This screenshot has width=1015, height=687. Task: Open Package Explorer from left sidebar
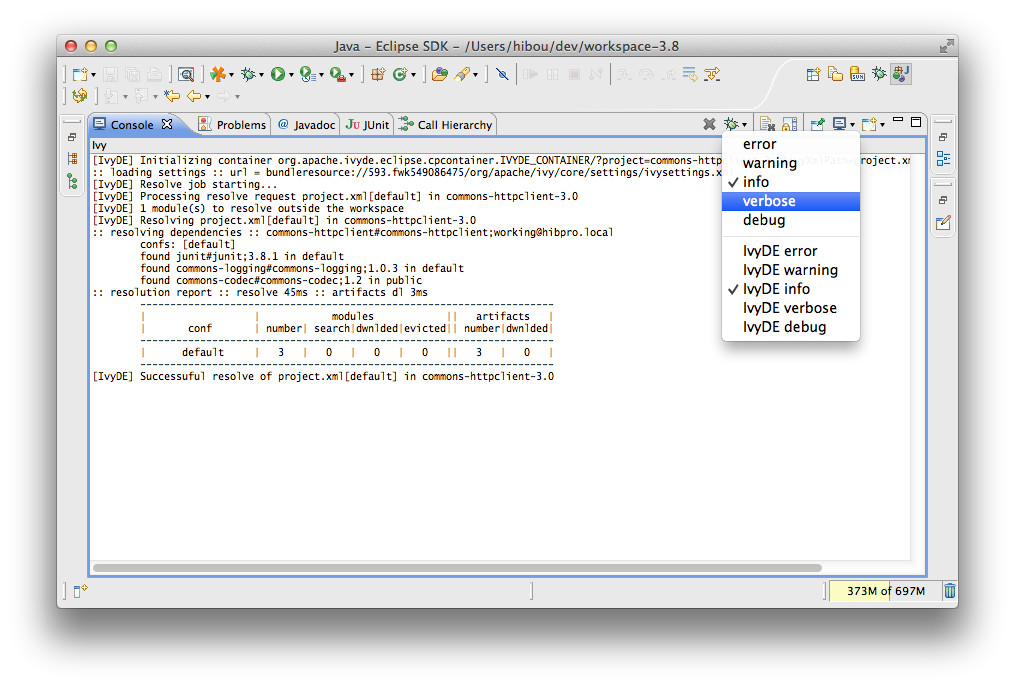coord(71,159)
